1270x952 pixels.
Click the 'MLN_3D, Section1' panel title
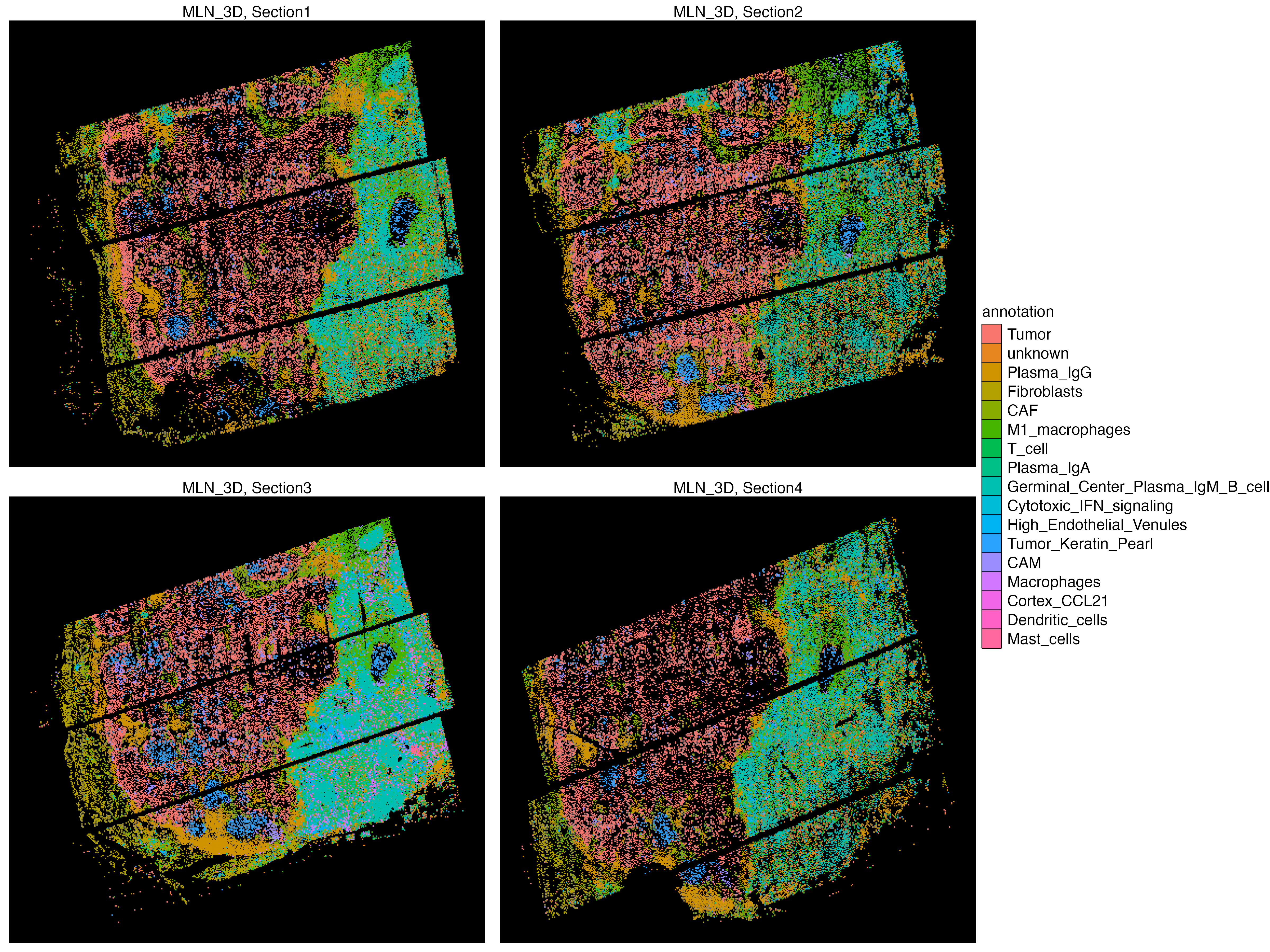coord(246,12)
